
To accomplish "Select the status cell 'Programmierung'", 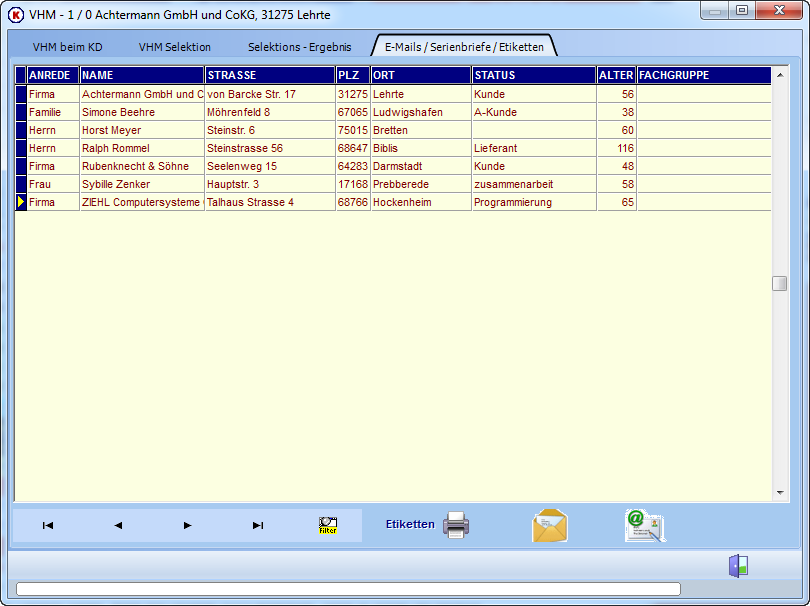I will 534,202.
